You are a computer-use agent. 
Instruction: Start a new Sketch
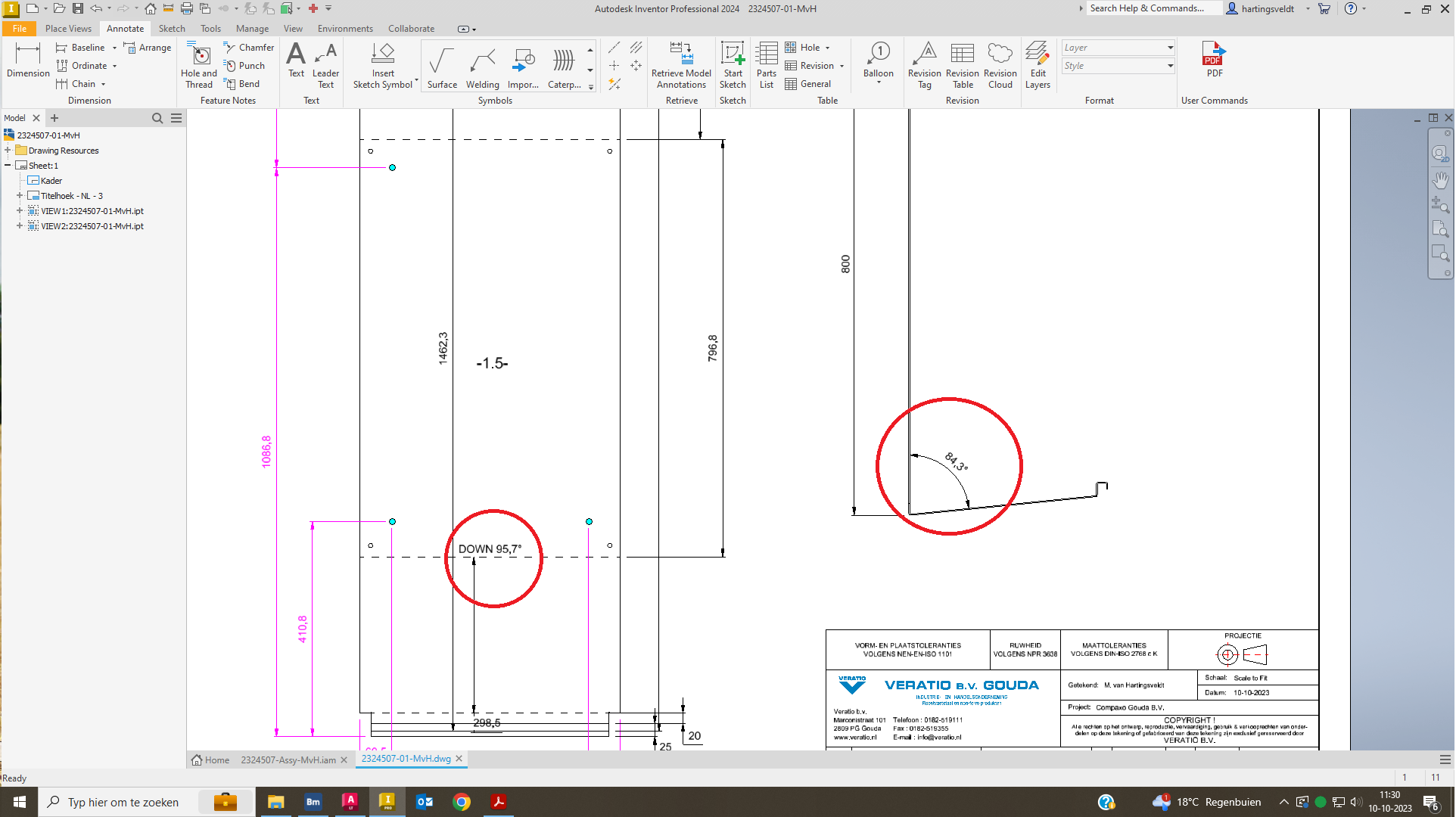(x=732, y=65)
